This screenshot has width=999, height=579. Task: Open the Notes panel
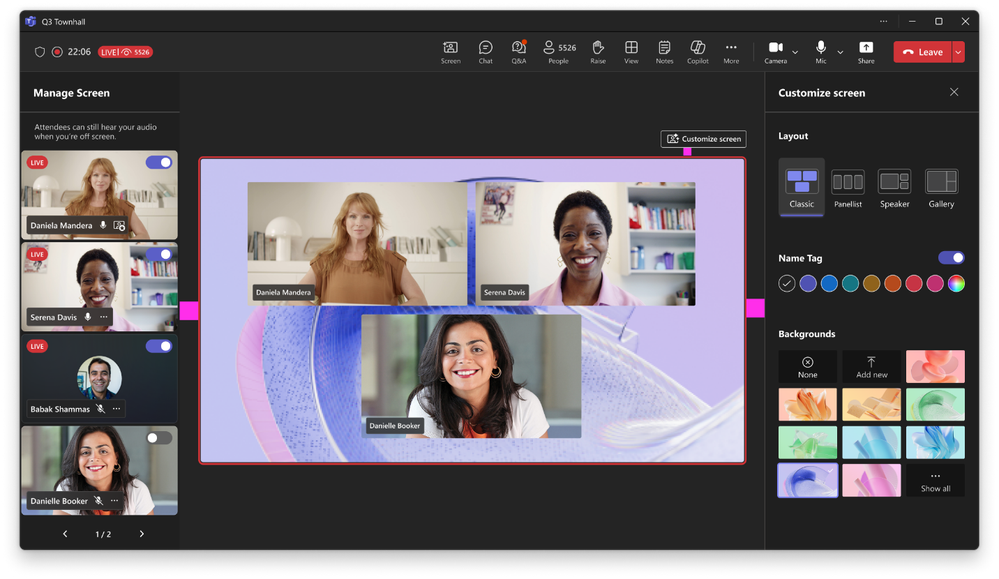pos(664,52)
